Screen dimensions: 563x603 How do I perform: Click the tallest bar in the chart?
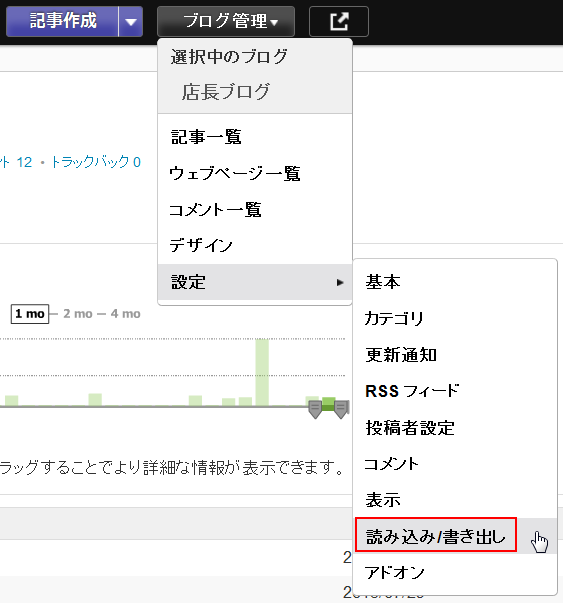(x=262, y=372)
